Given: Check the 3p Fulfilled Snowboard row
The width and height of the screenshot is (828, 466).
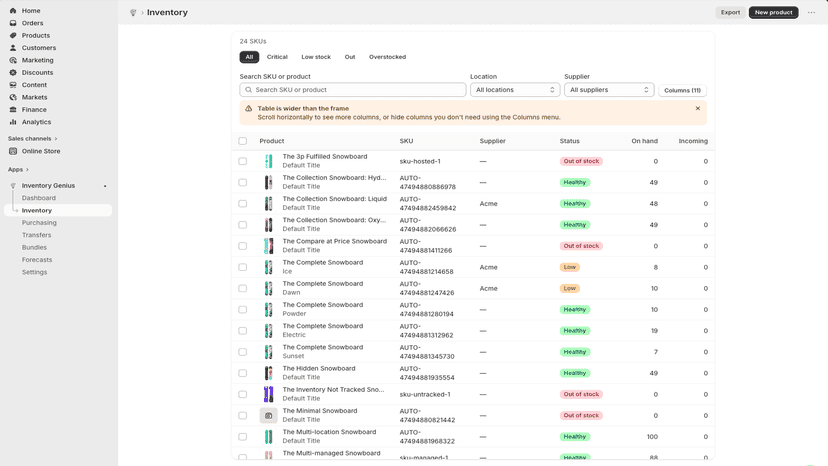Looking at the screenshot, I should click(242, 161).
